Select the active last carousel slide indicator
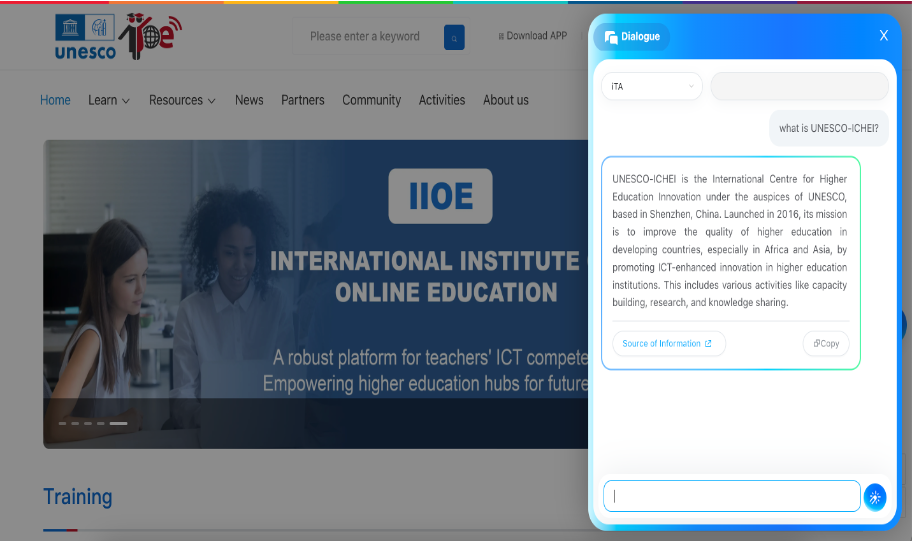 (x=118, y=424)
